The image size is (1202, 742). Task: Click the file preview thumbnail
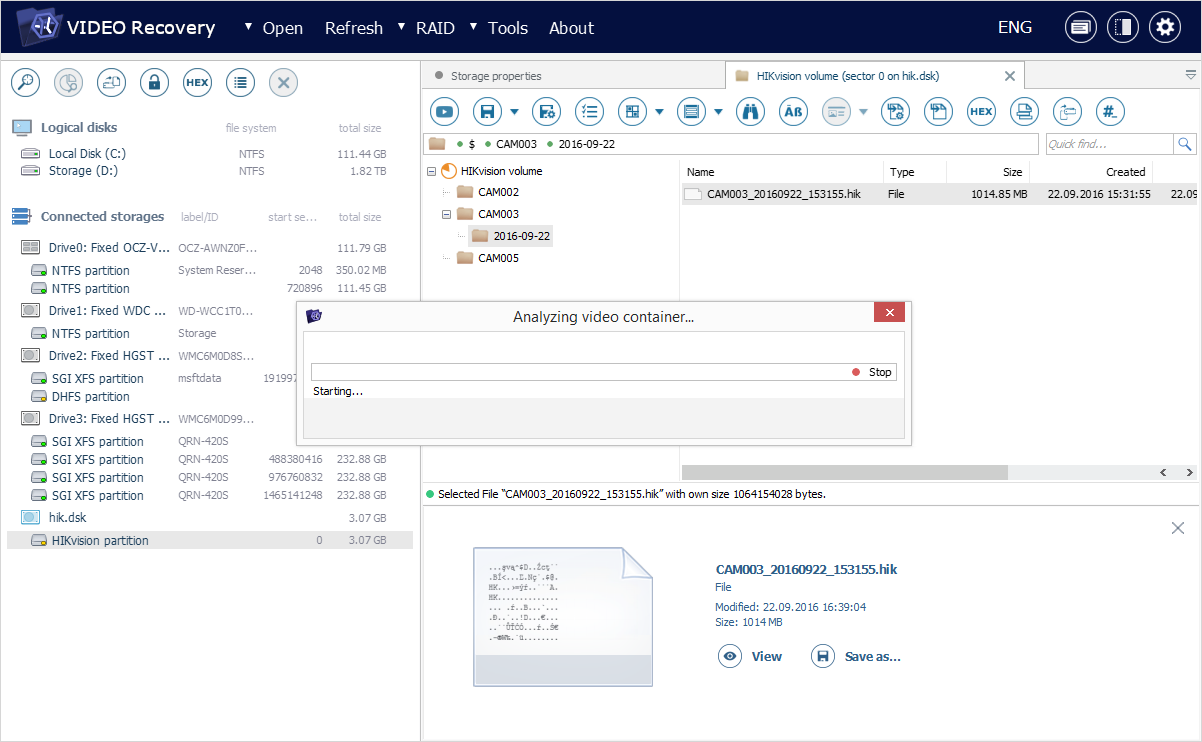coord(562,616)
